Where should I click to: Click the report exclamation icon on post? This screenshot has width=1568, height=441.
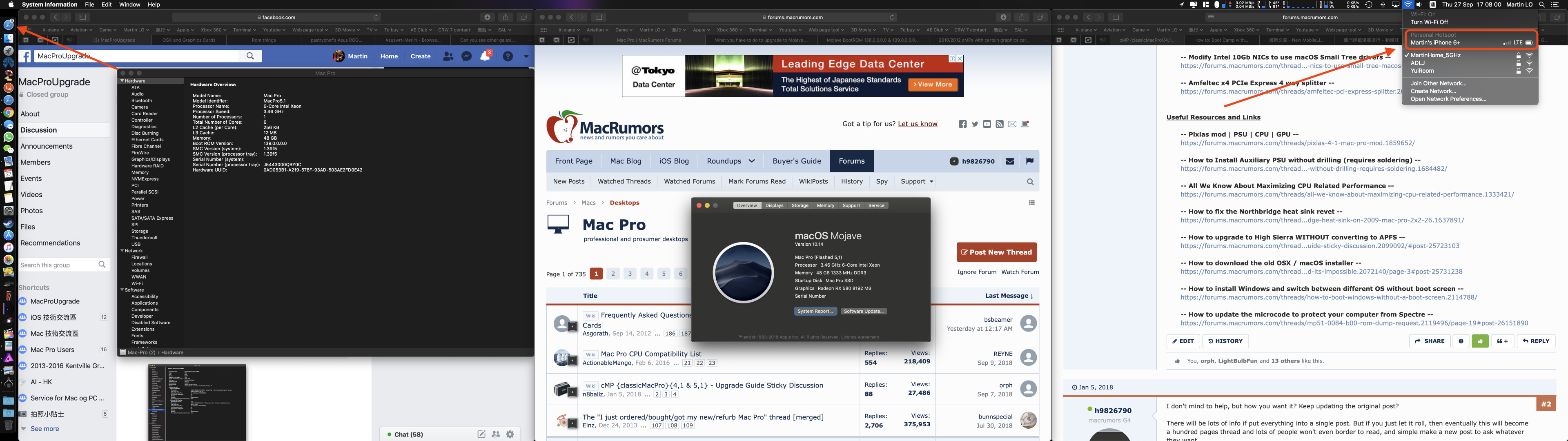[x=1461, y=341]
